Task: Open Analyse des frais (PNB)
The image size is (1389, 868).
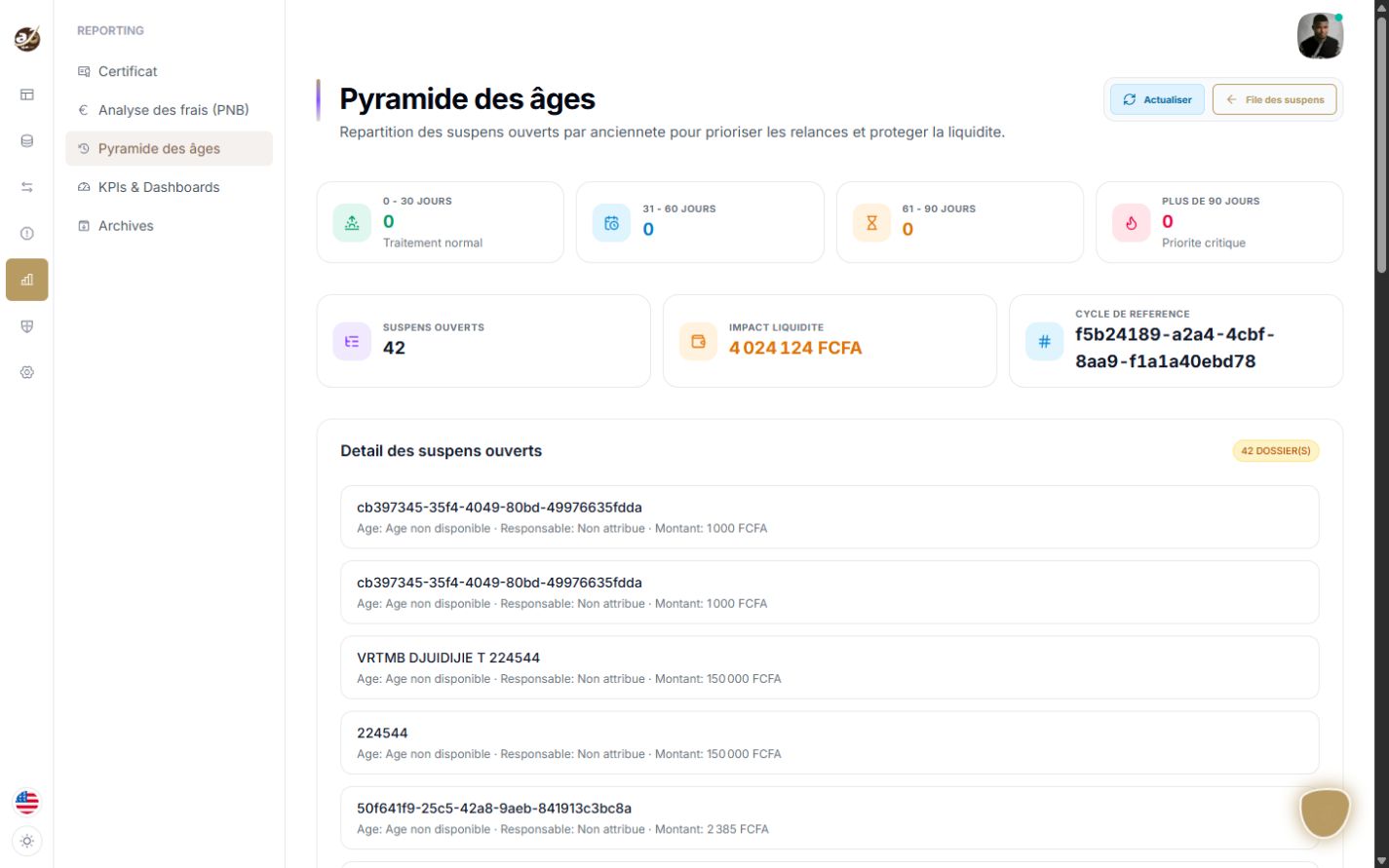Action: [169, 110]
